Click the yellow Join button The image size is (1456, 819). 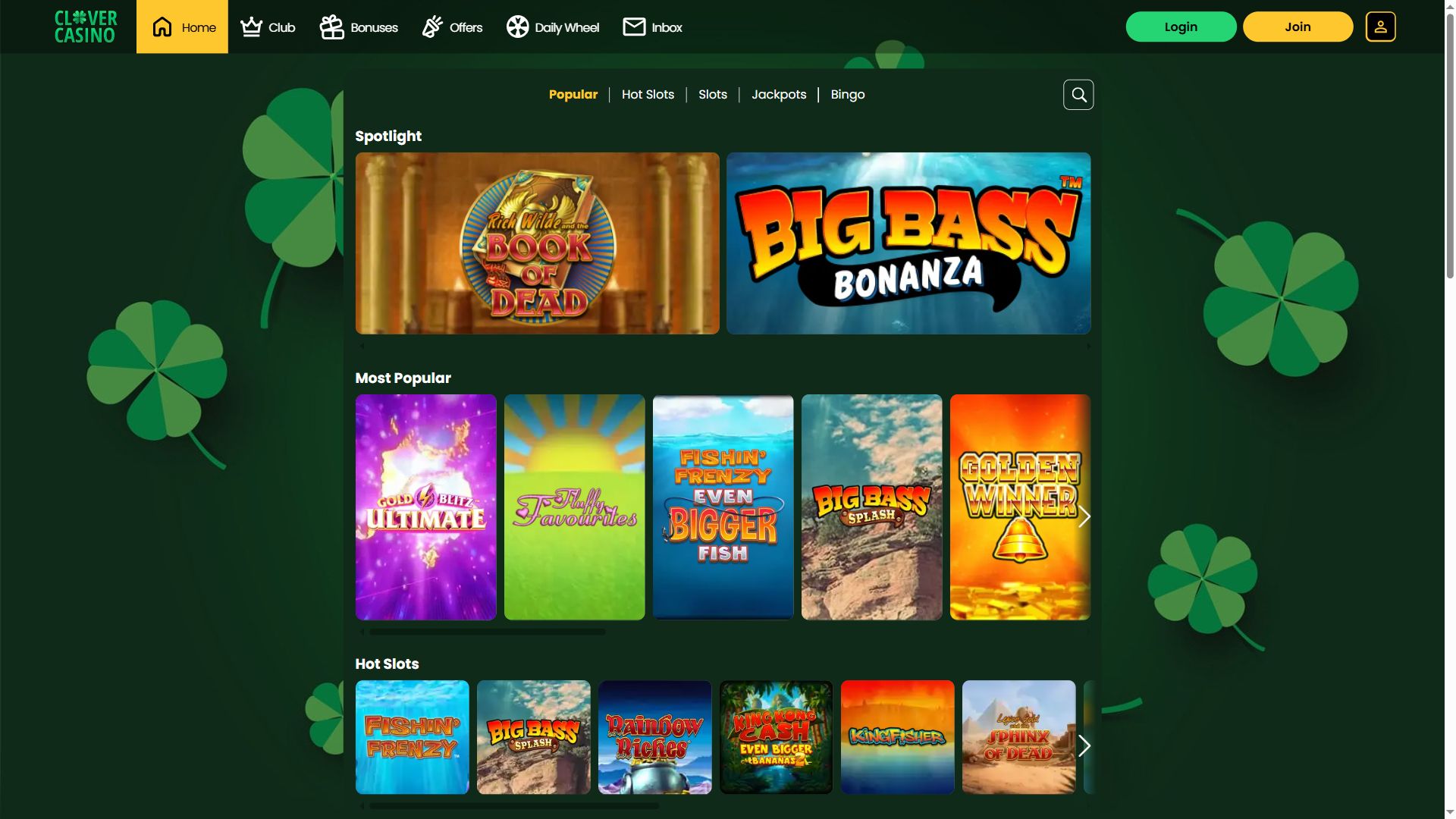[x=1298, y=27]
